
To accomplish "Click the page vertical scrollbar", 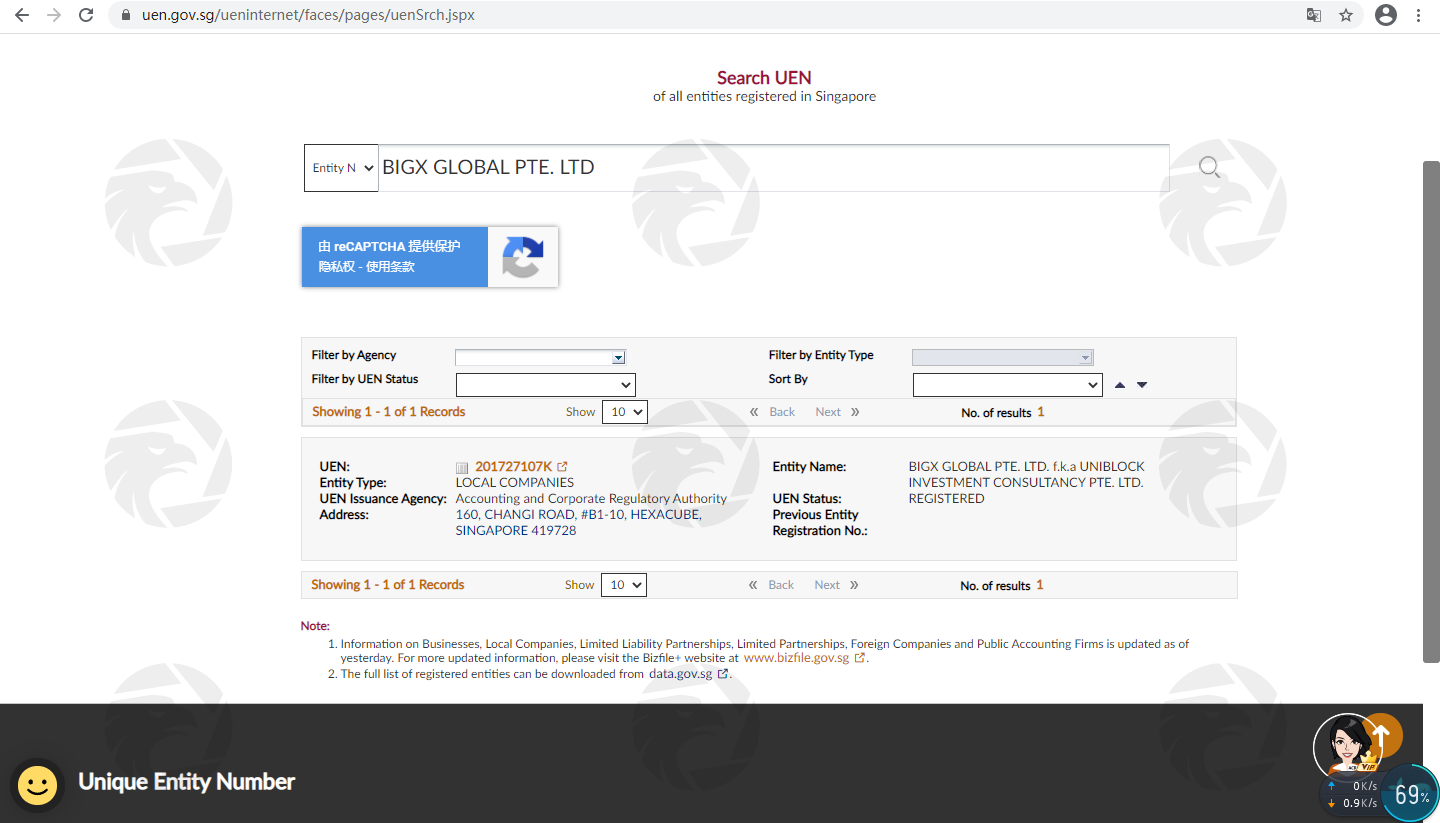I will click(x=1431, y=411).
